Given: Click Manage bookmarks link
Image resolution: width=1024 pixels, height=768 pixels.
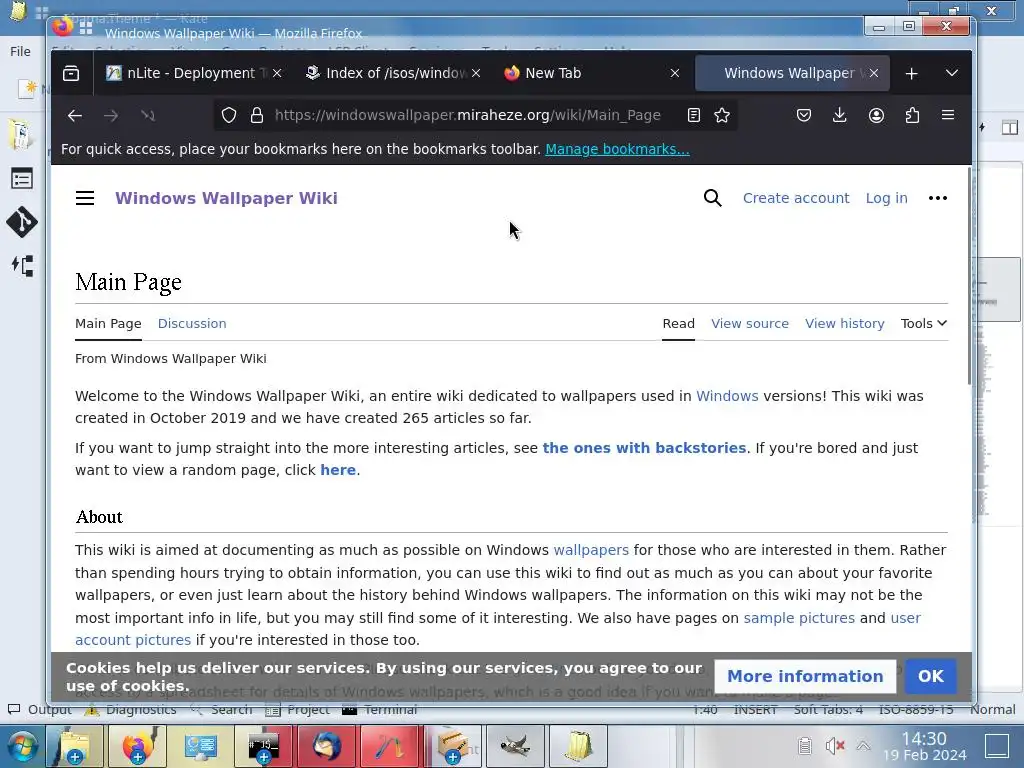Looking at the screenshot, I should click(617, 149).
